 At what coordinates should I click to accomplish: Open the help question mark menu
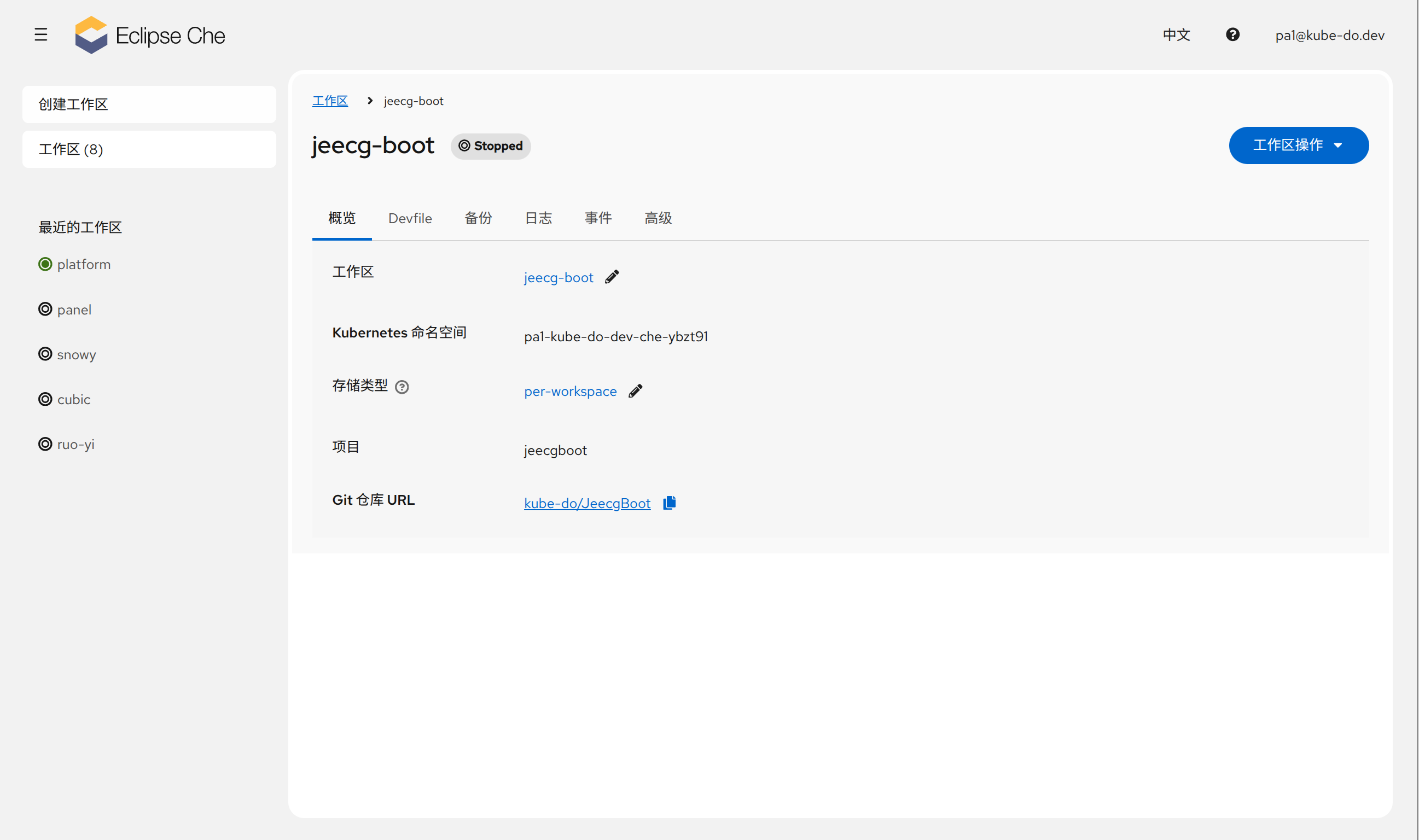pyautogui.click(x=1232, y=35)
